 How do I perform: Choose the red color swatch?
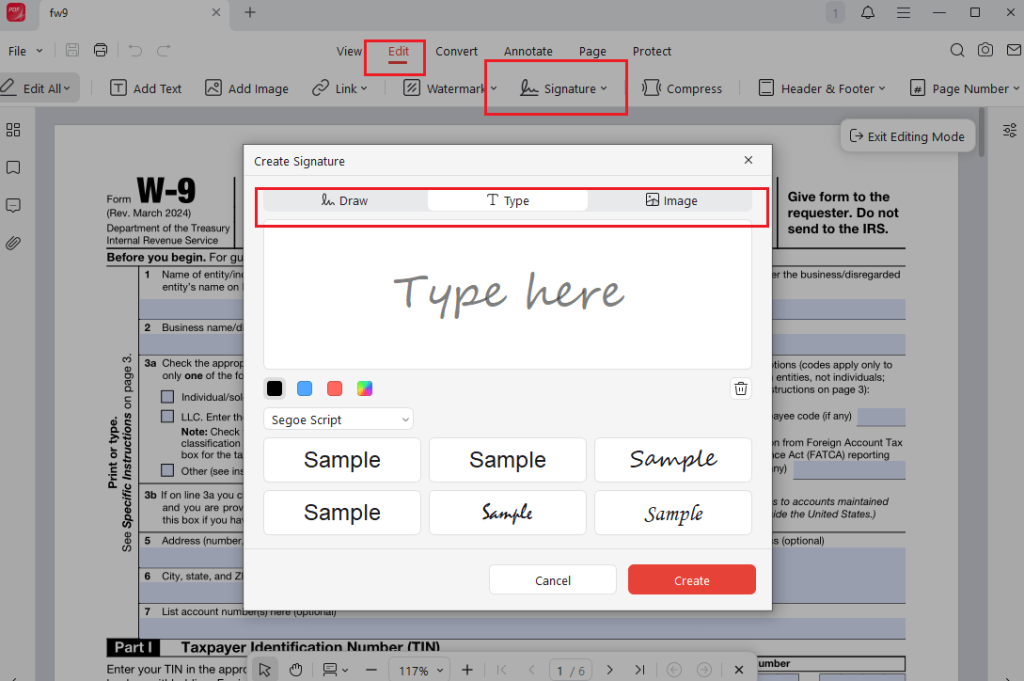(334, 388)
